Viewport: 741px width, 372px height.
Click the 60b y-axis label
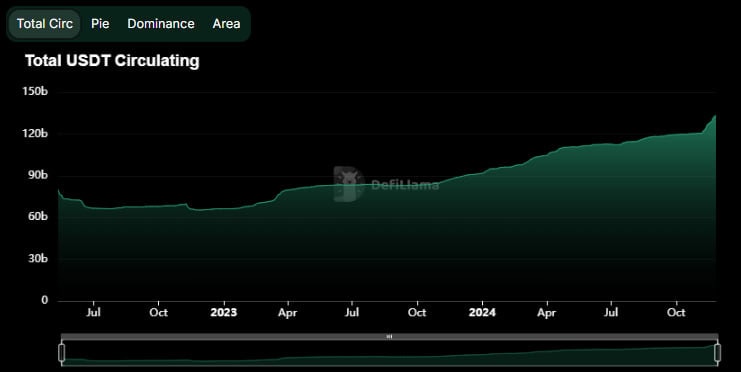[37, 216]
